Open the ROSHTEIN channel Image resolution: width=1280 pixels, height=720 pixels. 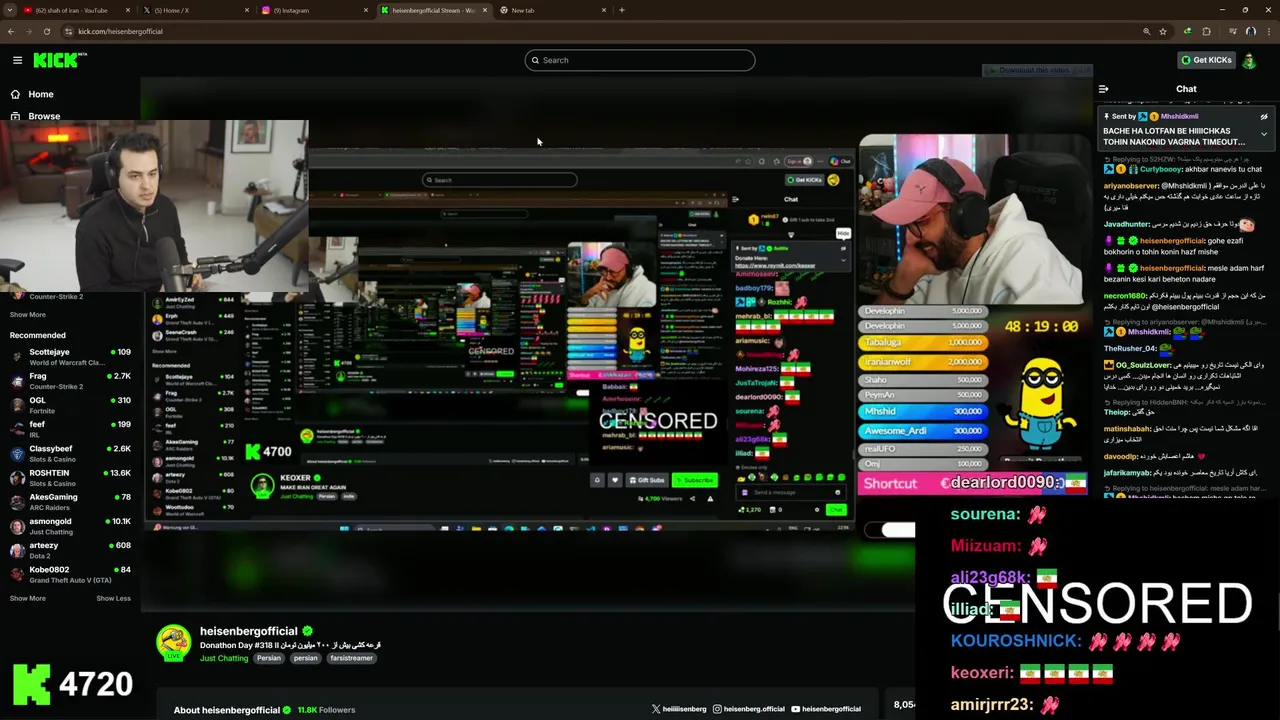[x=70, y=477]
